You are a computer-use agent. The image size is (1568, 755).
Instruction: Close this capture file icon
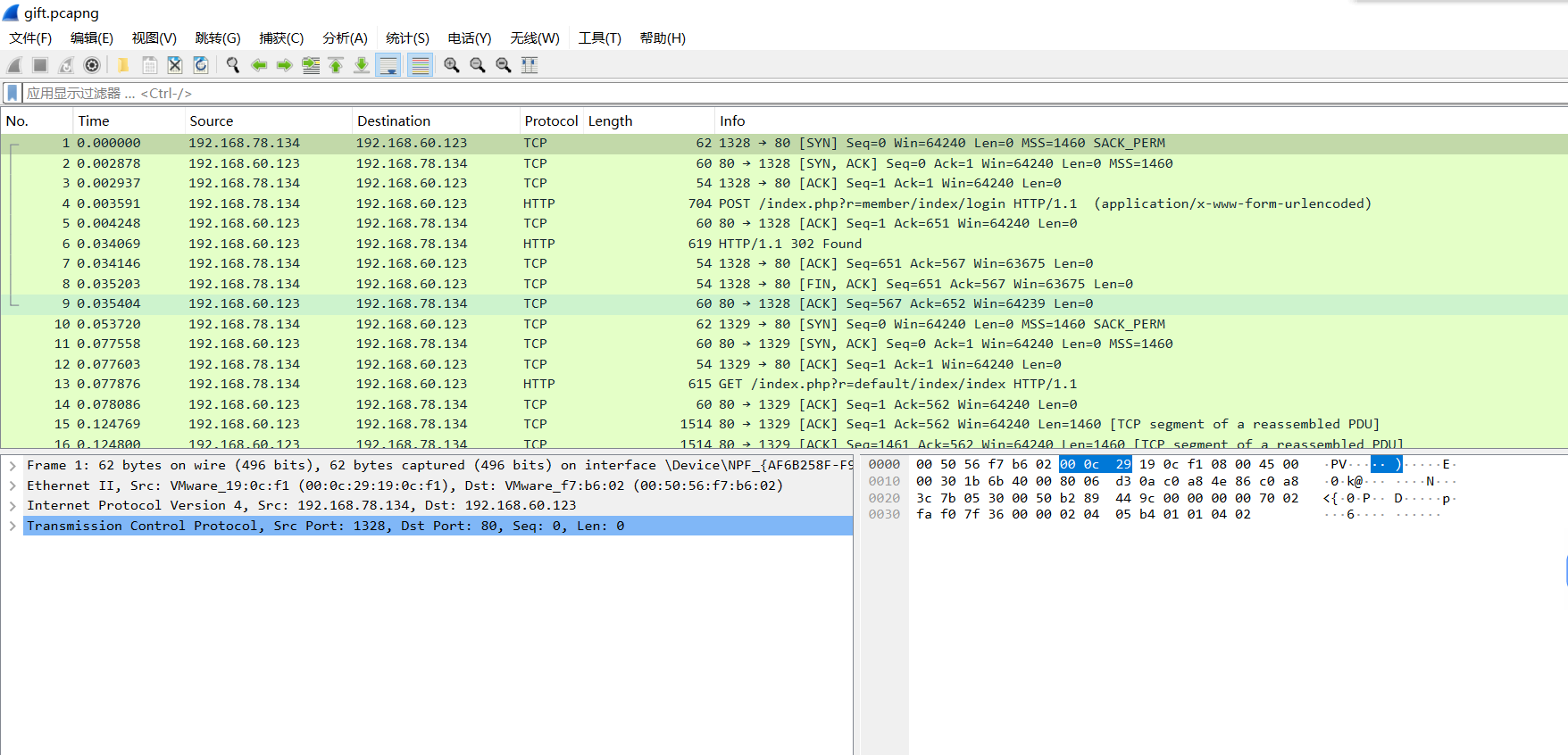click(x=175, y=65)
